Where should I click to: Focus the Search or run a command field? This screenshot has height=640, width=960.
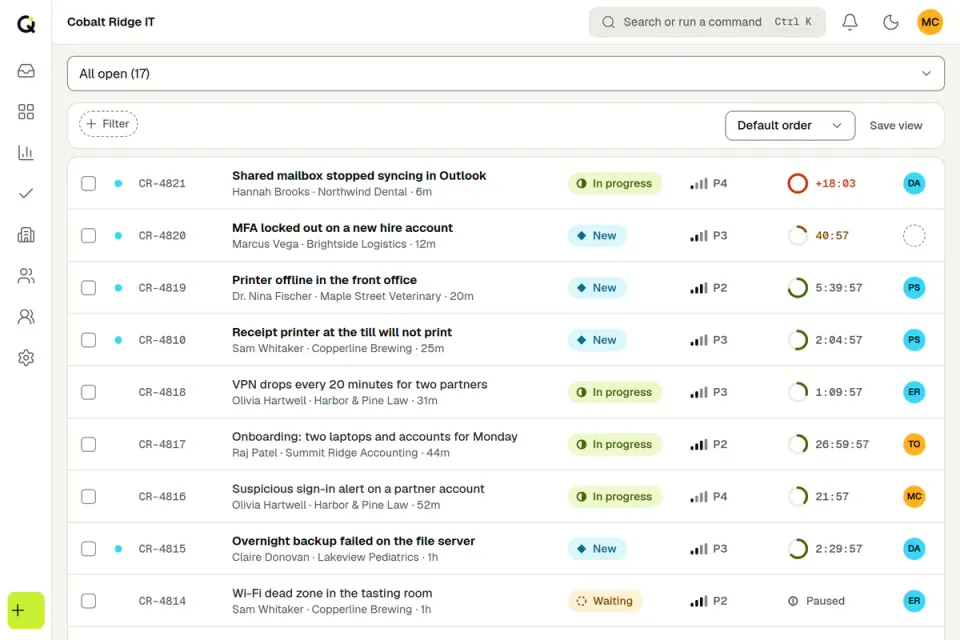707,22
